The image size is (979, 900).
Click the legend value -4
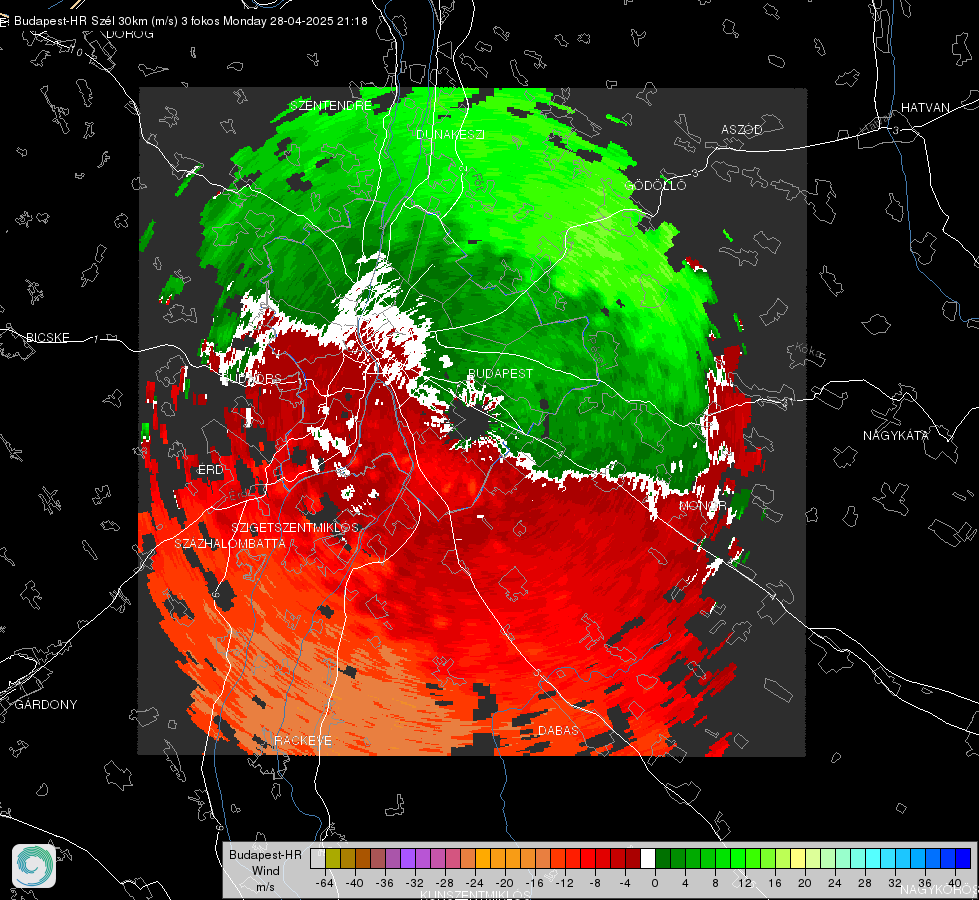(625, 884)
